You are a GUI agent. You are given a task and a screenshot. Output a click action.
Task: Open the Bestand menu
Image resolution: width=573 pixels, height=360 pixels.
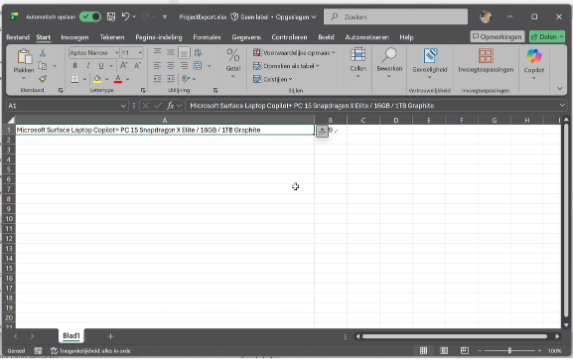pyautogui.click(x=18, y=37)
